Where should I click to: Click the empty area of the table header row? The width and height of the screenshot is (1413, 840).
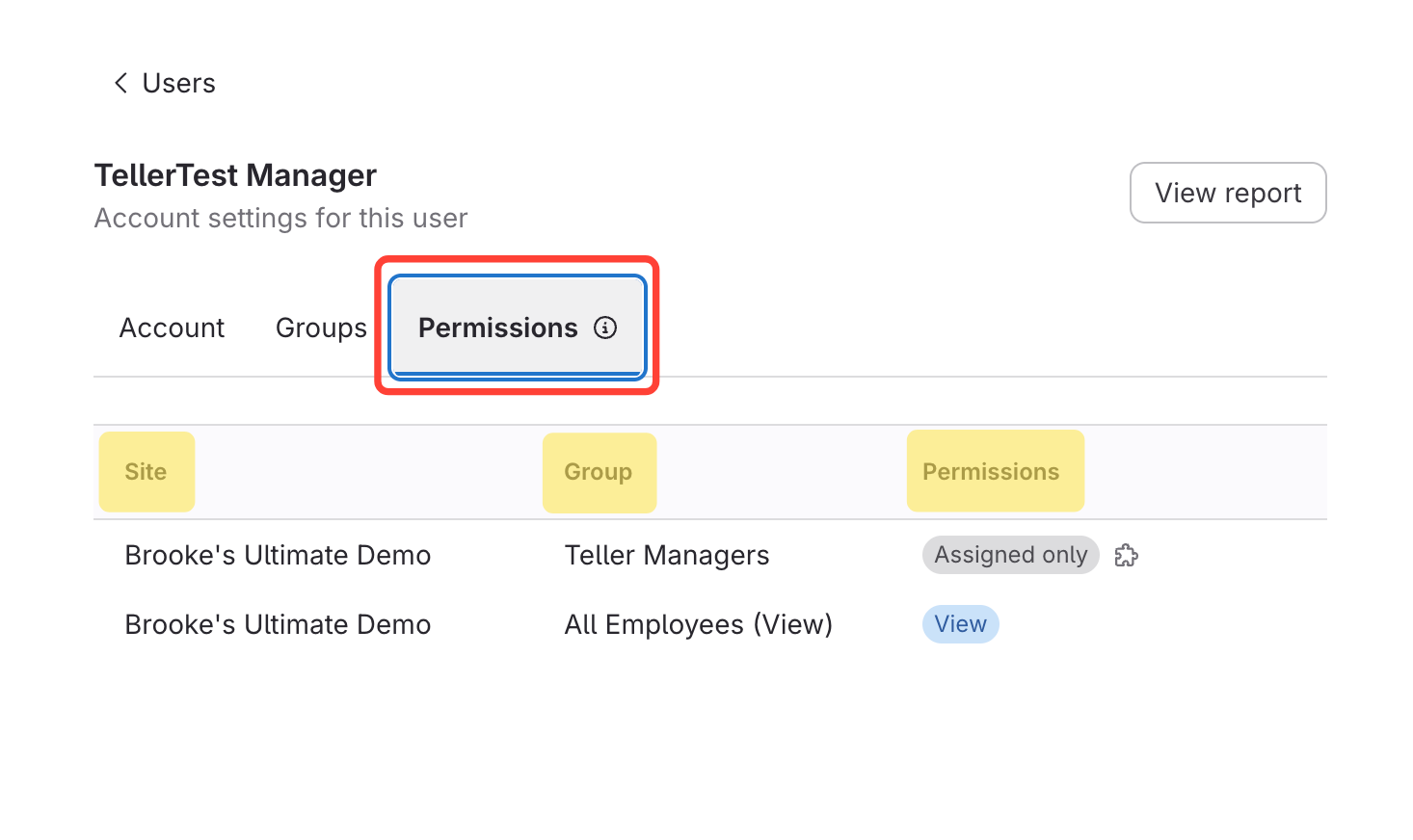coord(1205,472)
